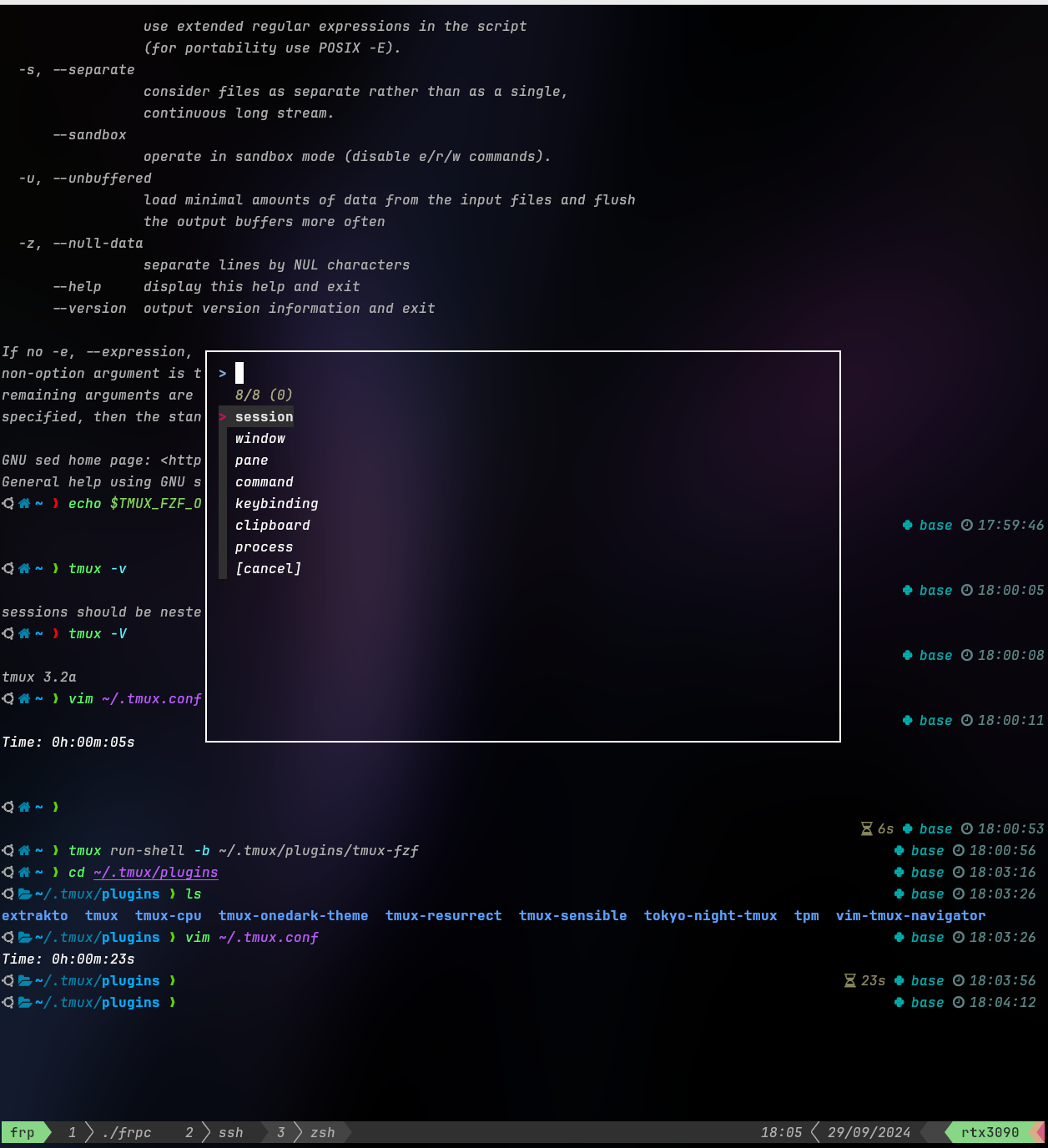Click the flower icon next to "base" at 18:00:05

tap(907, 590)
